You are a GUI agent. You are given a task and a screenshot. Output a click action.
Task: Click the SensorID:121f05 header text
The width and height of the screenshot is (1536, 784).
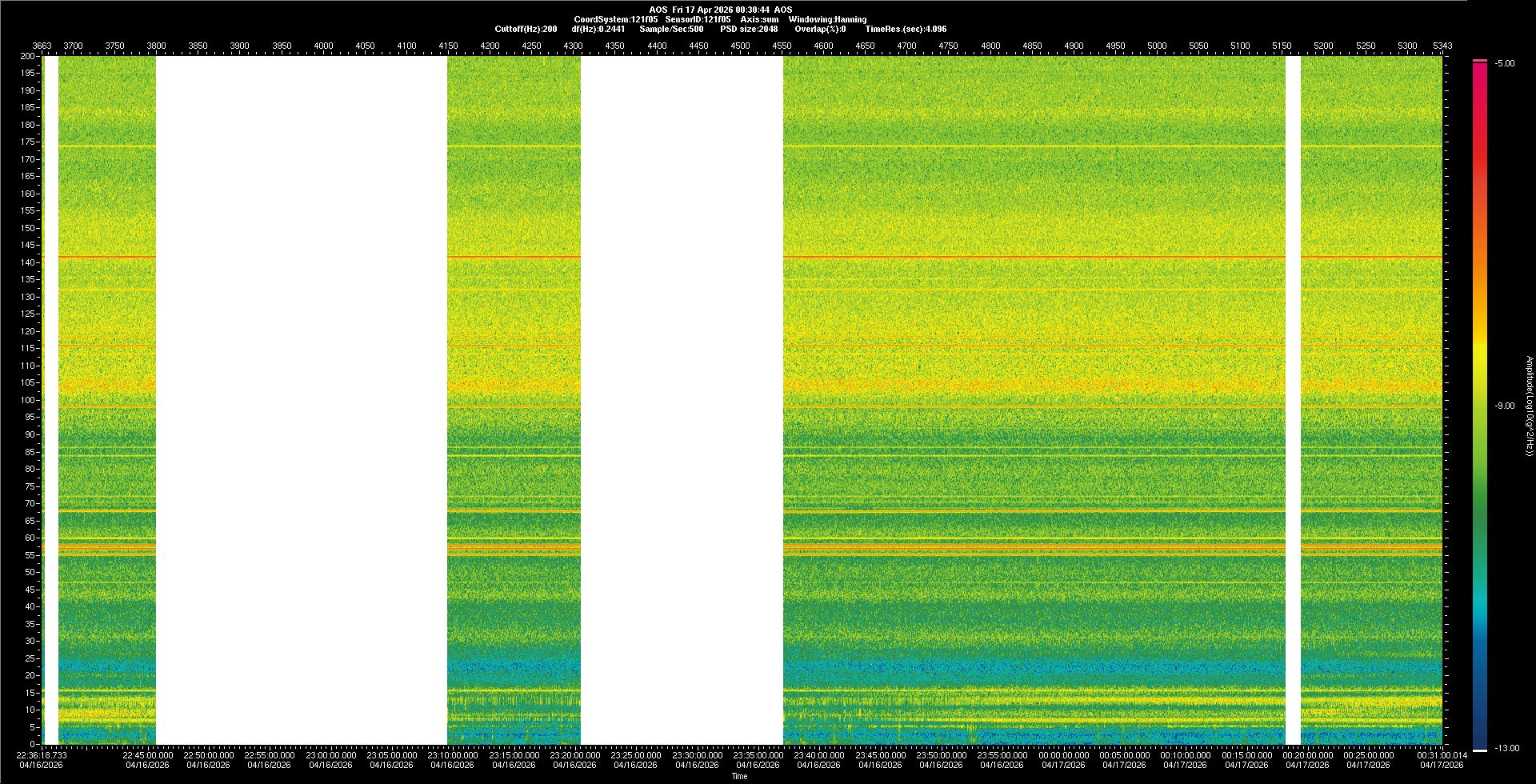(697, 19)
